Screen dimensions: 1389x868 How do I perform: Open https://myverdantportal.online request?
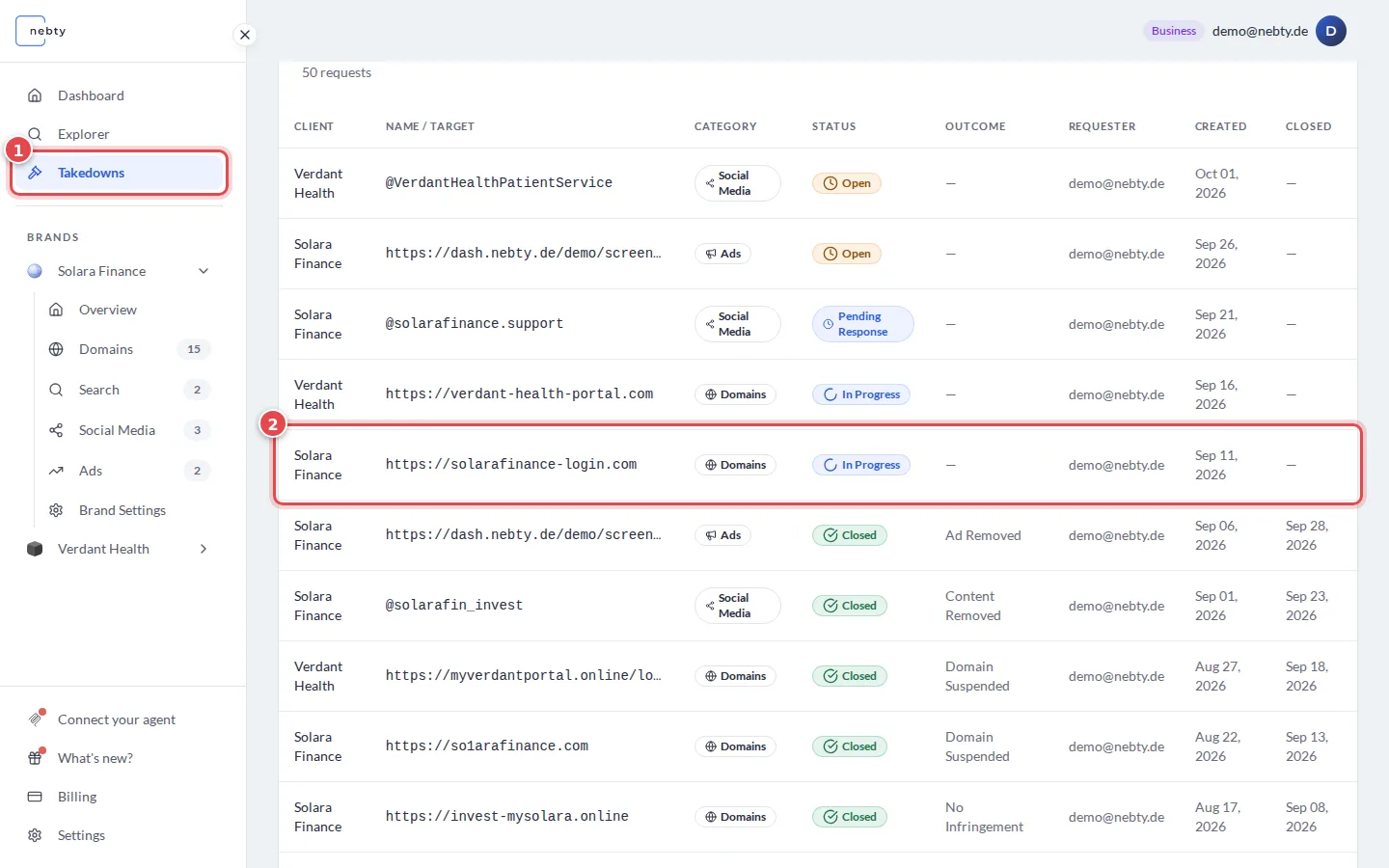pos(818,676)
